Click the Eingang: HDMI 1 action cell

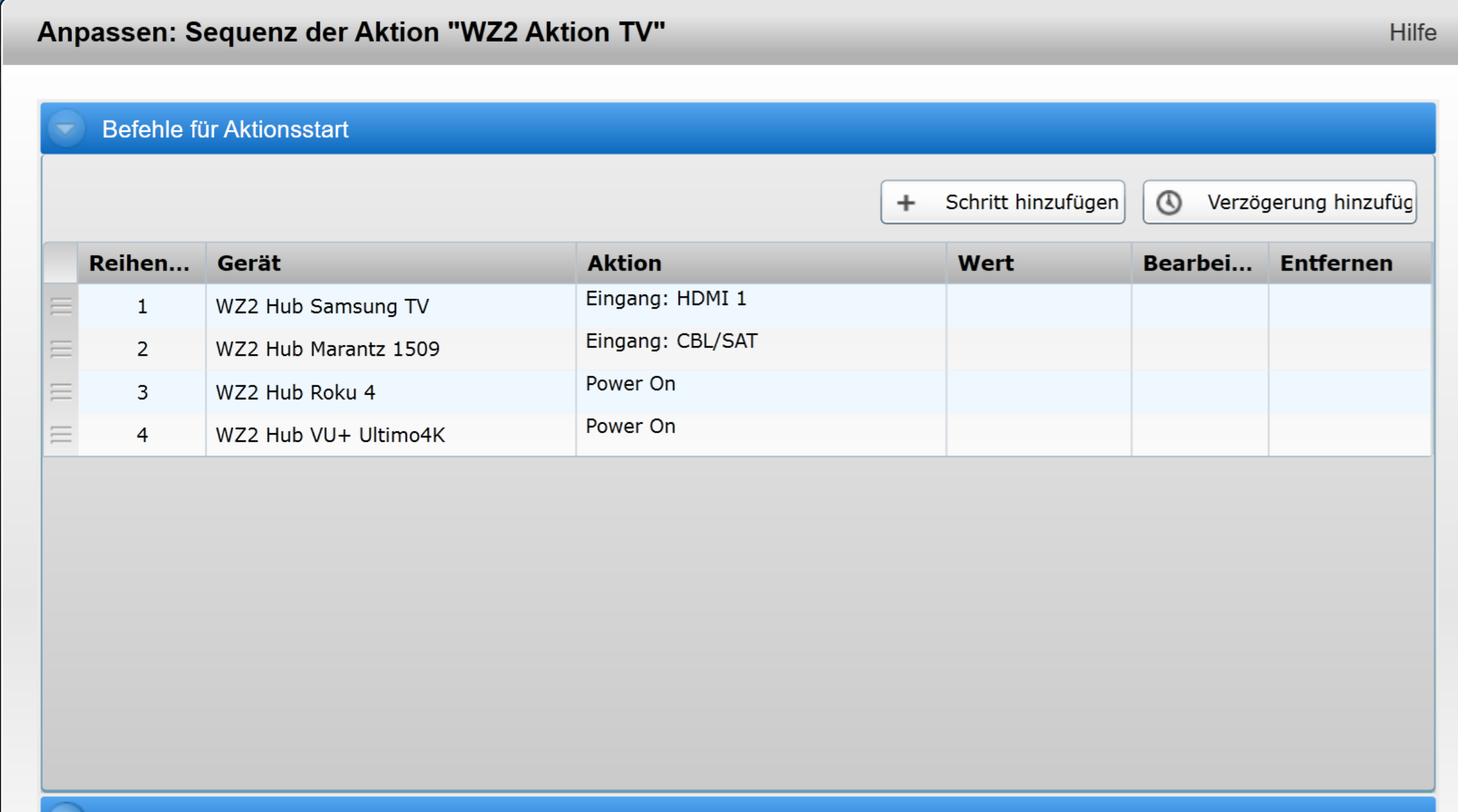point(666,298)
